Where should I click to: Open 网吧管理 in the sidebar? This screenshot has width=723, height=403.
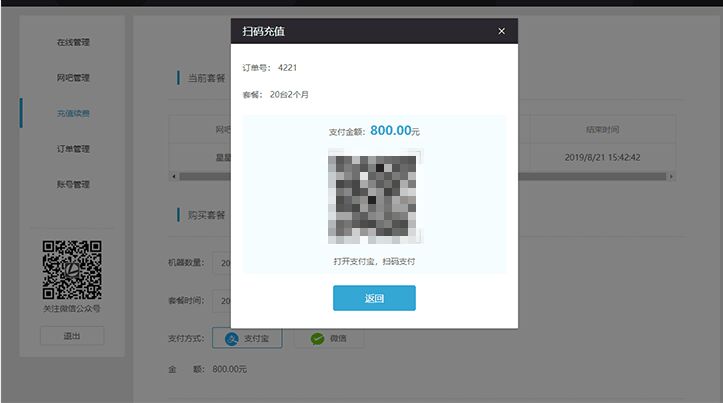click(73, 77)
